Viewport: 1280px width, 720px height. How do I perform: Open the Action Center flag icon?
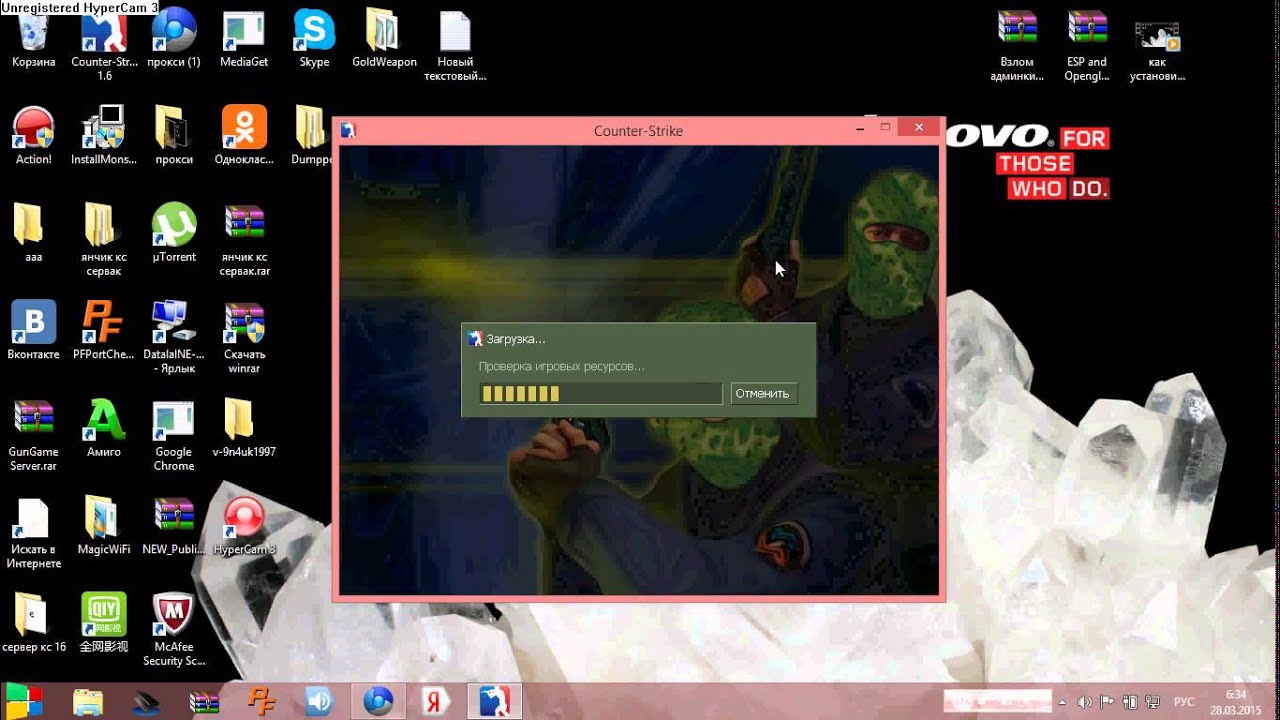point(1108,702)
